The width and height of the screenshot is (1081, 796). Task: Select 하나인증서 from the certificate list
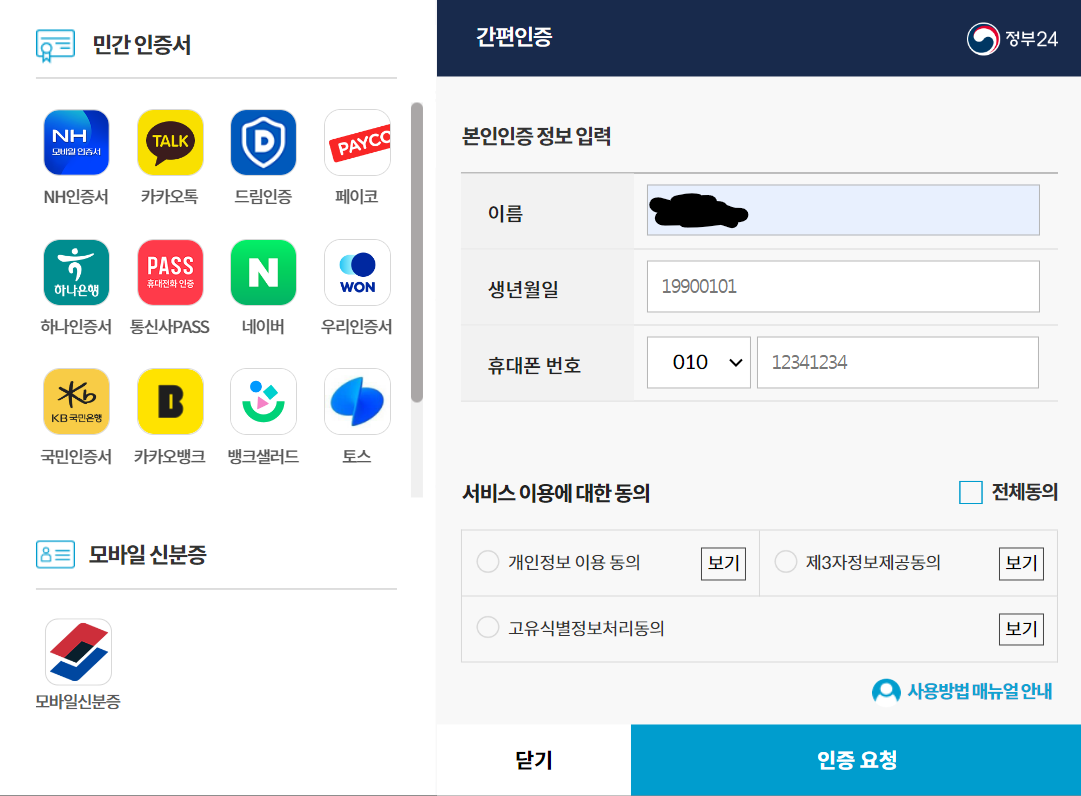click(77, 271)
